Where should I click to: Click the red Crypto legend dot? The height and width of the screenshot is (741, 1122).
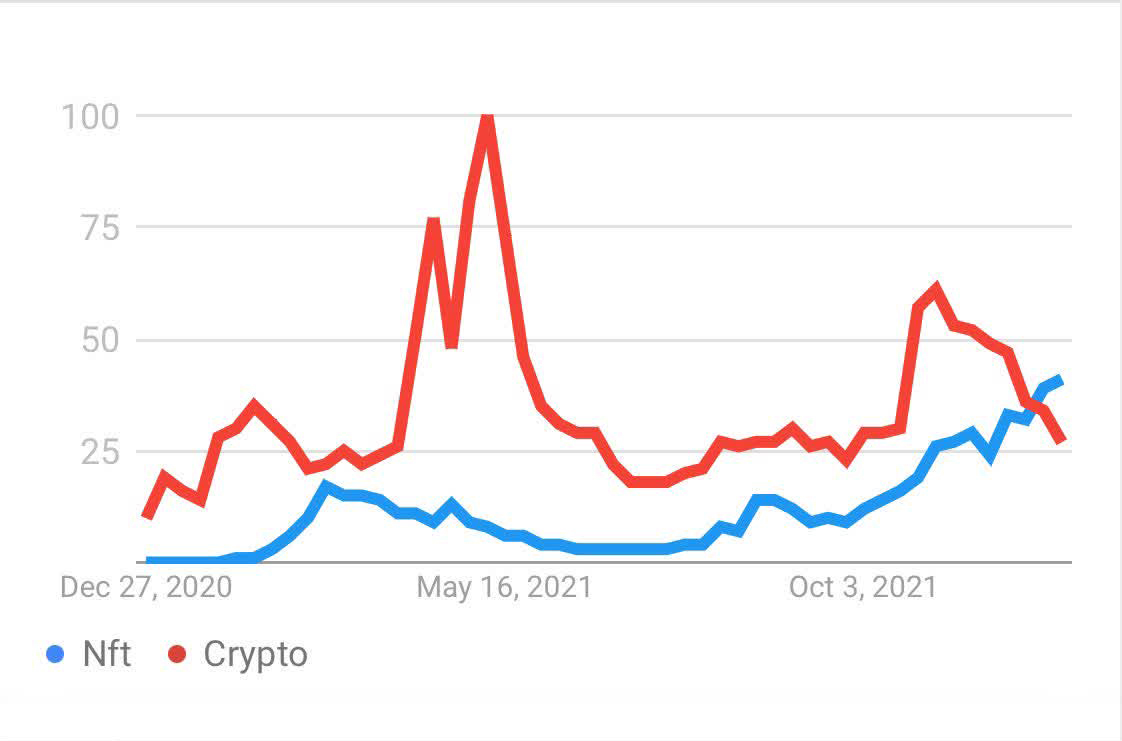(178, 655)
